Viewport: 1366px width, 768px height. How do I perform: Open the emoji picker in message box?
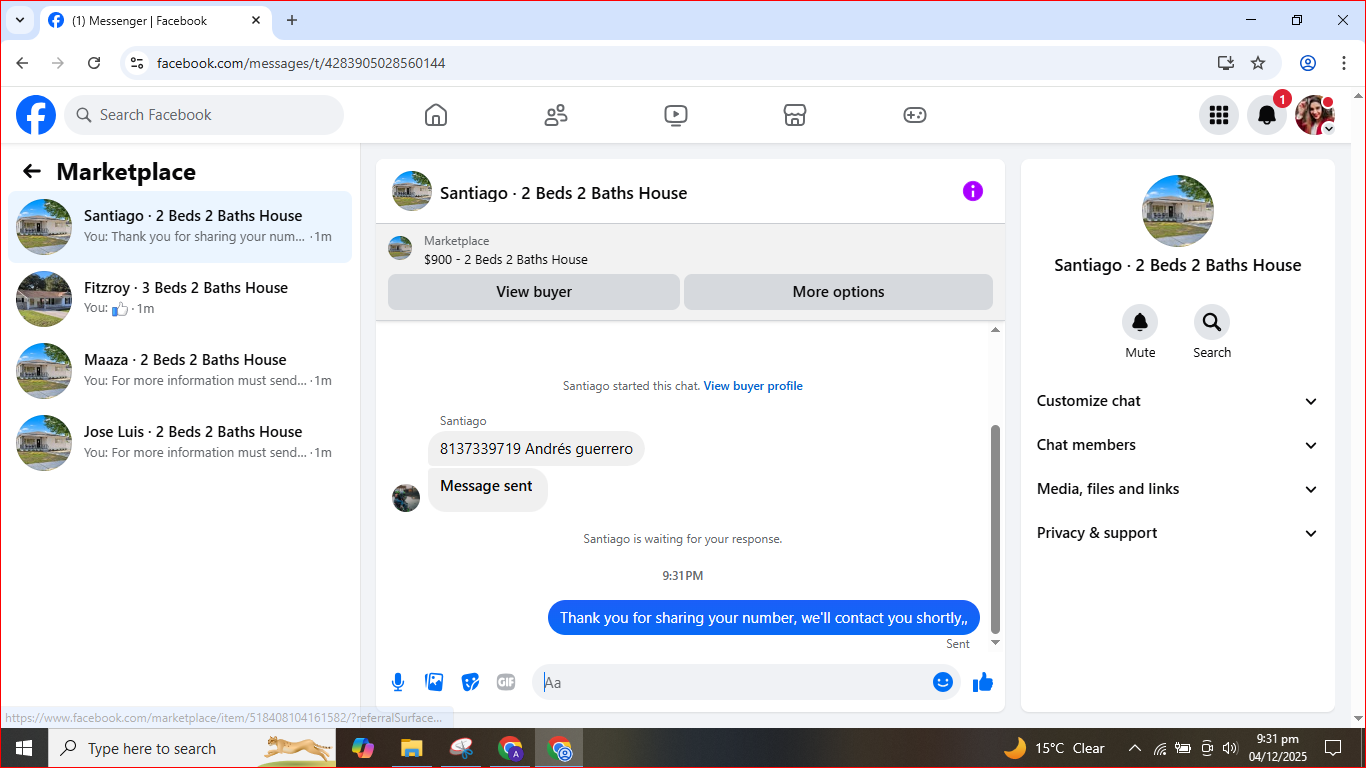tap(942, 682)
